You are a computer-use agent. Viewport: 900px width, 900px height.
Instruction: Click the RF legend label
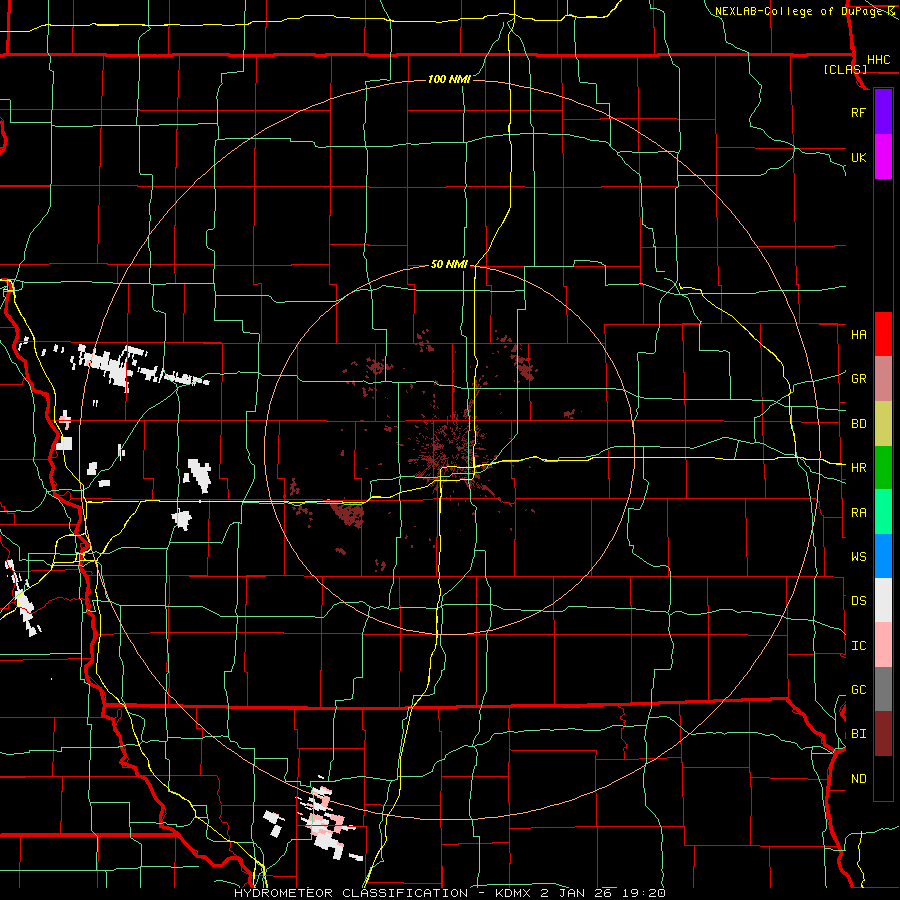tap(858, 112)
